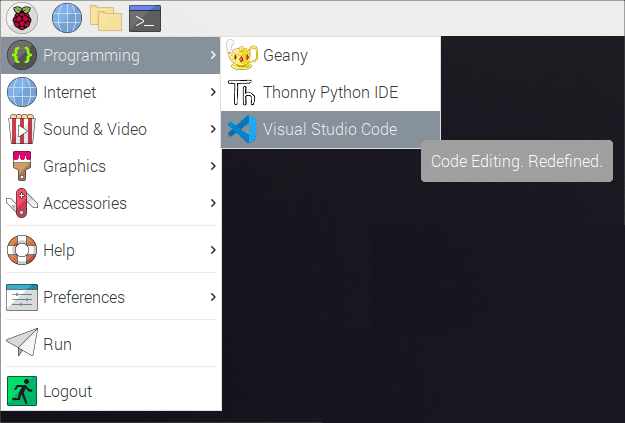
Task: Open Visual Studio Code menu entry
Action: [x=329, y=130]
